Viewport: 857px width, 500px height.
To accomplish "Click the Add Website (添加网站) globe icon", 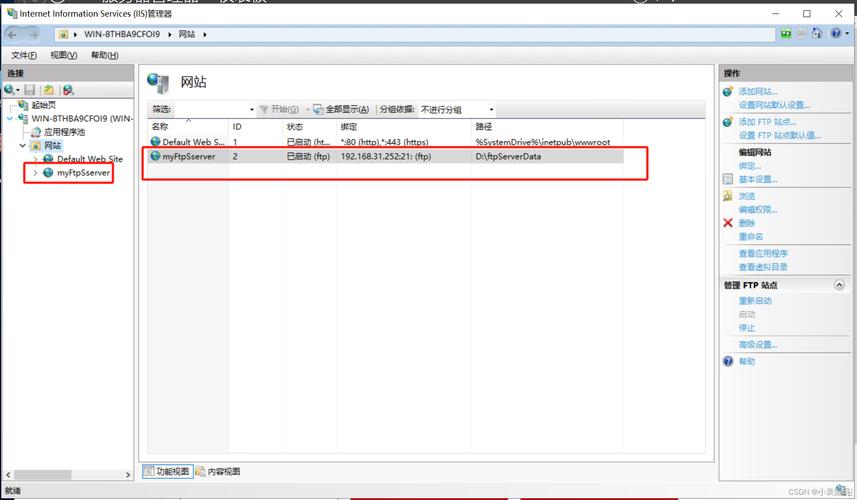I will coord(727,92).
